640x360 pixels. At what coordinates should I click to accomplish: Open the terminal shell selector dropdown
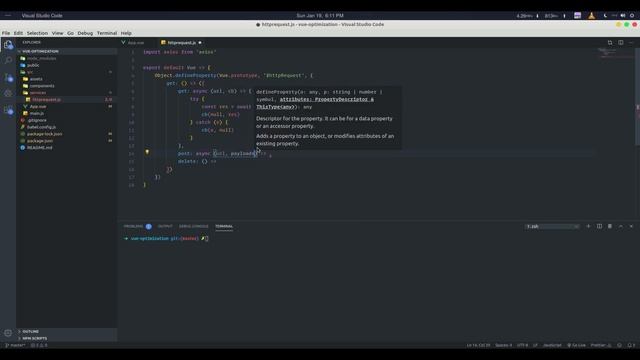click(x=552, y=226)
